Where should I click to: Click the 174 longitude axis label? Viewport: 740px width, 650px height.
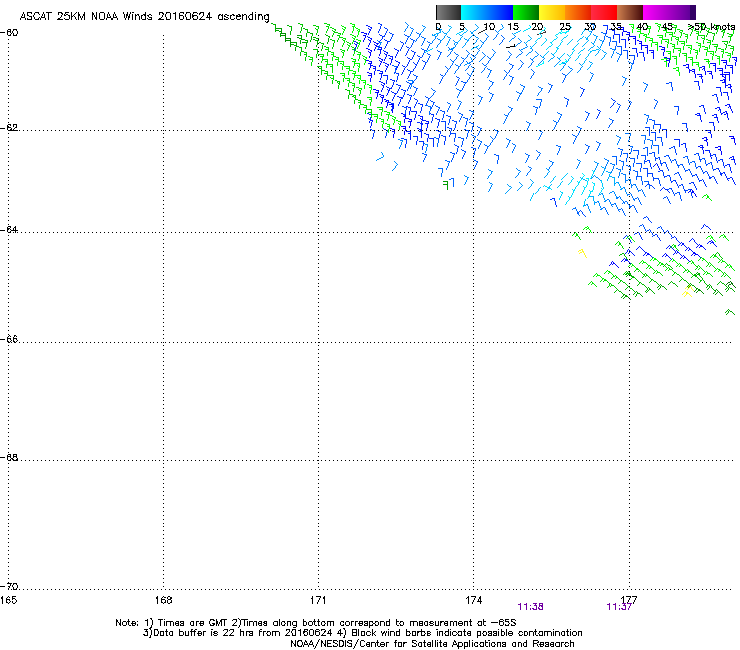(473, 600)
